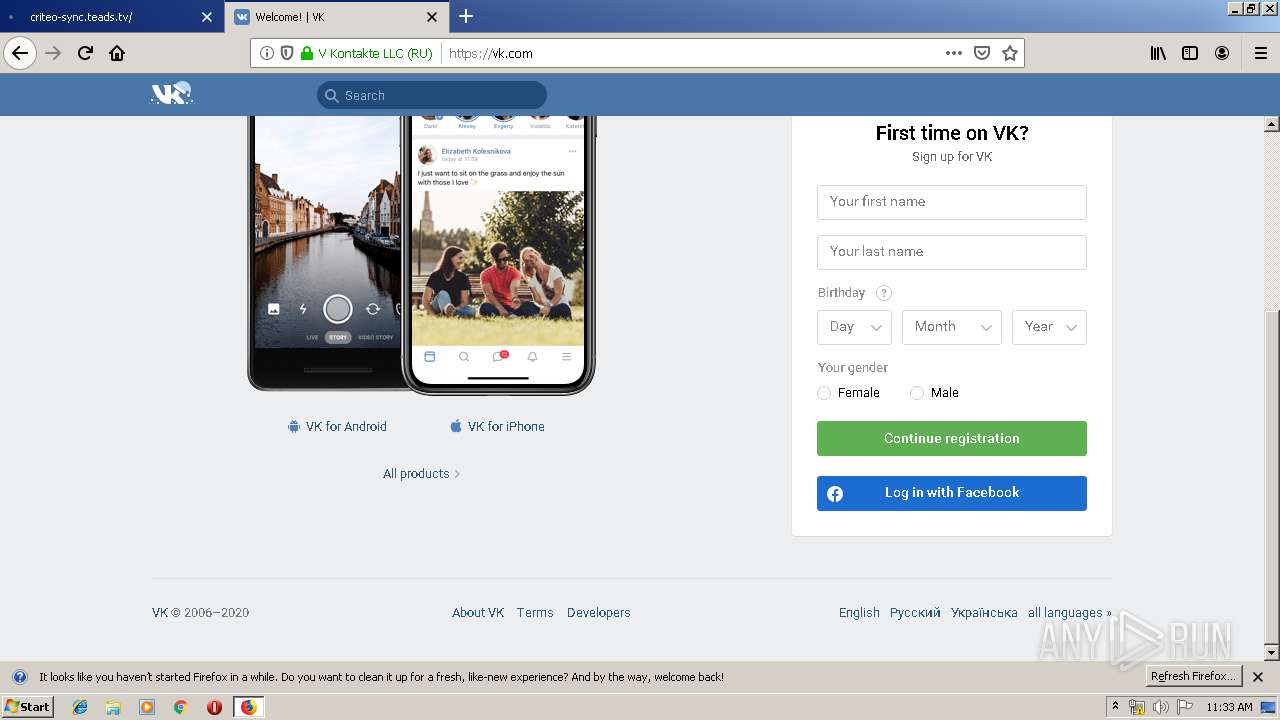Open the Day birthday dropdown
The width and height of the screenshot is (1280, 720).
click(854, 327)
